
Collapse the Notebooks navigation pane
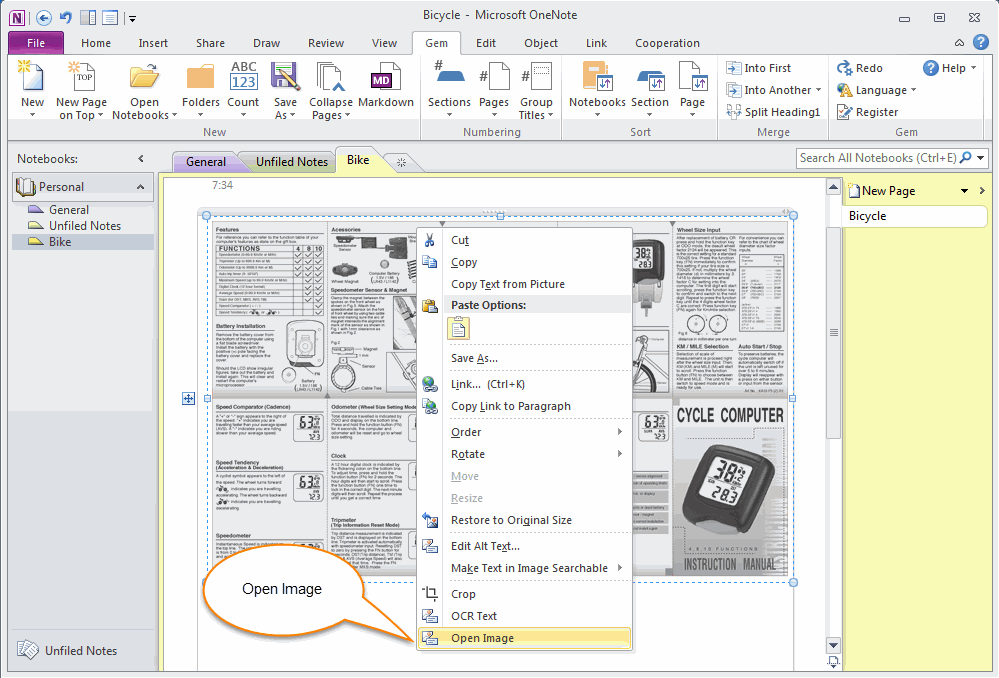(141, 159)
